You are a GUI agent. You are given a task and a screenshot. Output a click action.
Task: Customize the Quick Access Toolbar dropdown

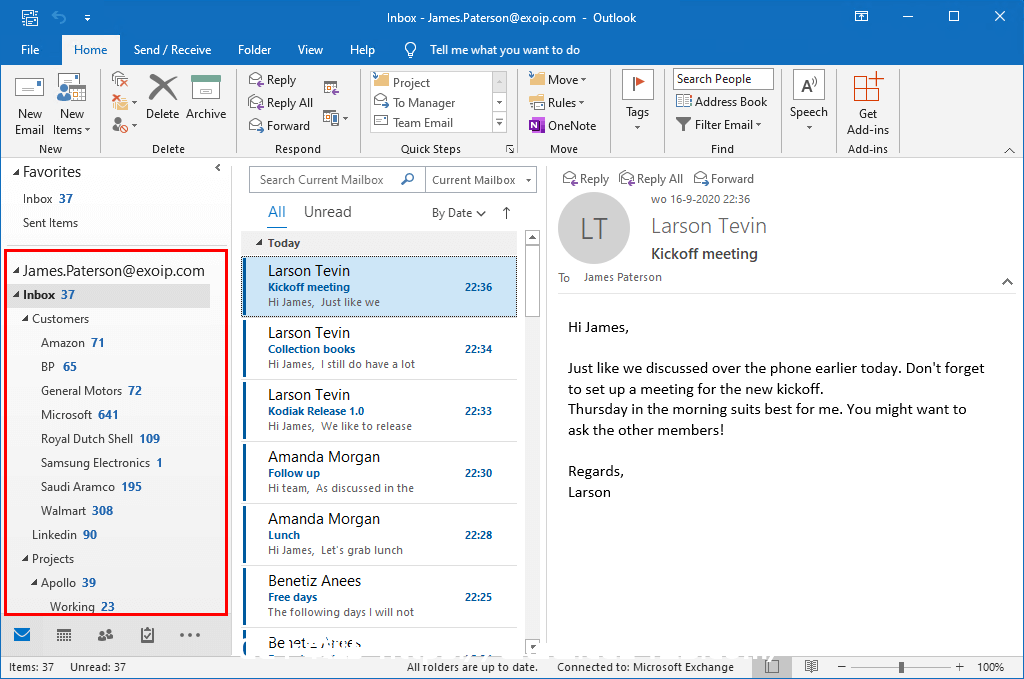[88, 18]
